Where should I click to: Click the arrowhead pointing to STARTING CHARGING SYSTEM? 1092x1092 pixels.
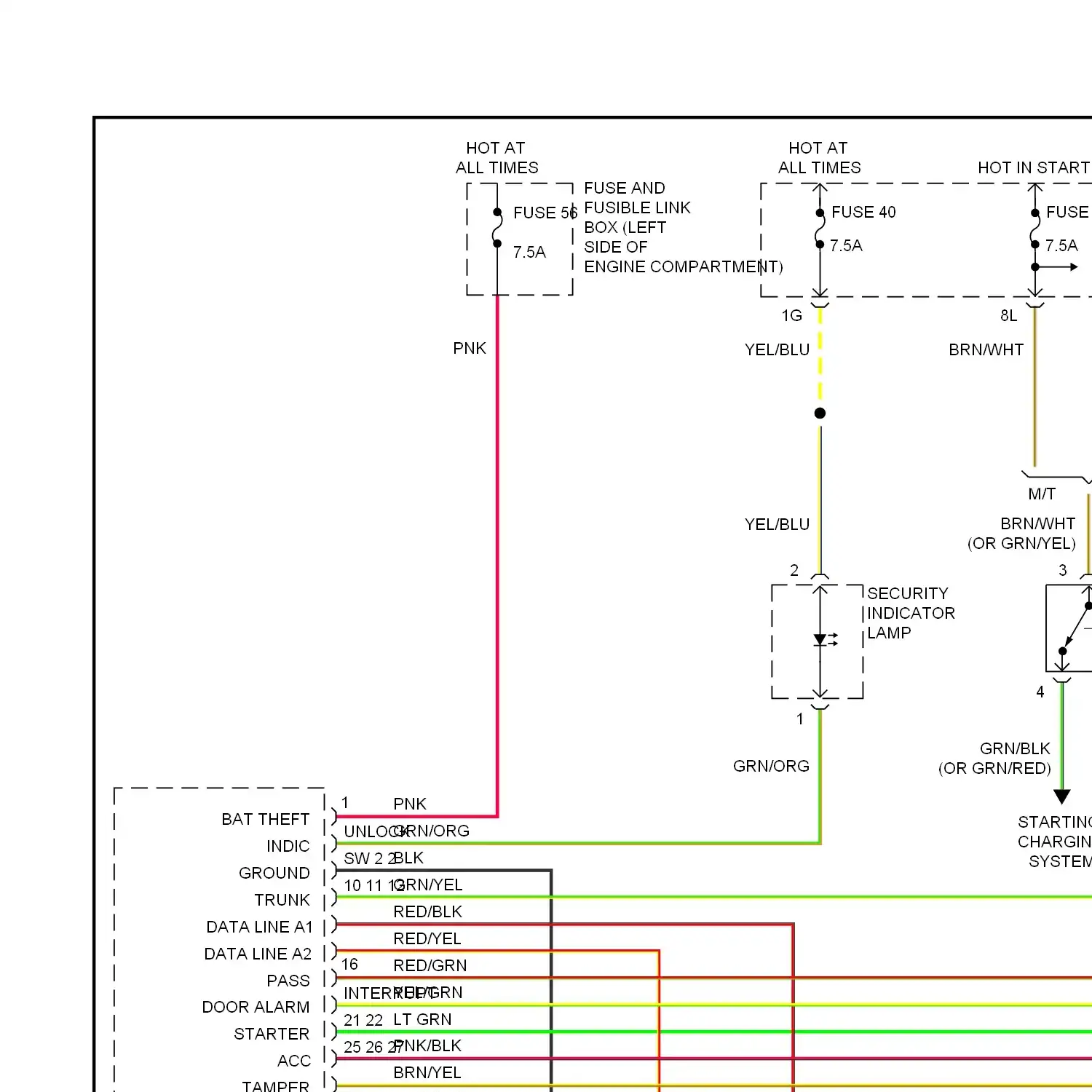[1062, 796]
